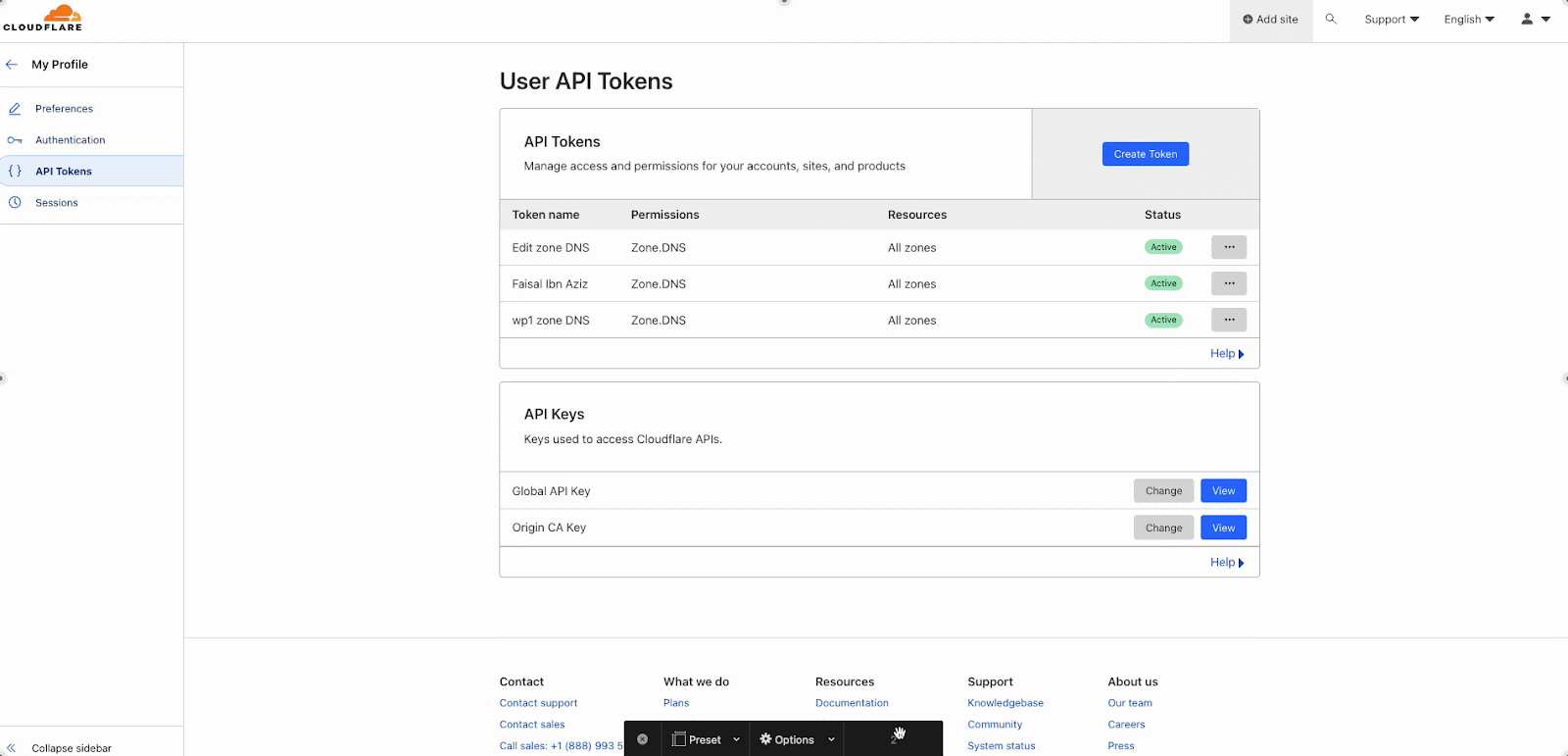Viewport: 1568px width, 756px height.
Task: Open search with the magnifier icon
Action: coord(1331,19)
